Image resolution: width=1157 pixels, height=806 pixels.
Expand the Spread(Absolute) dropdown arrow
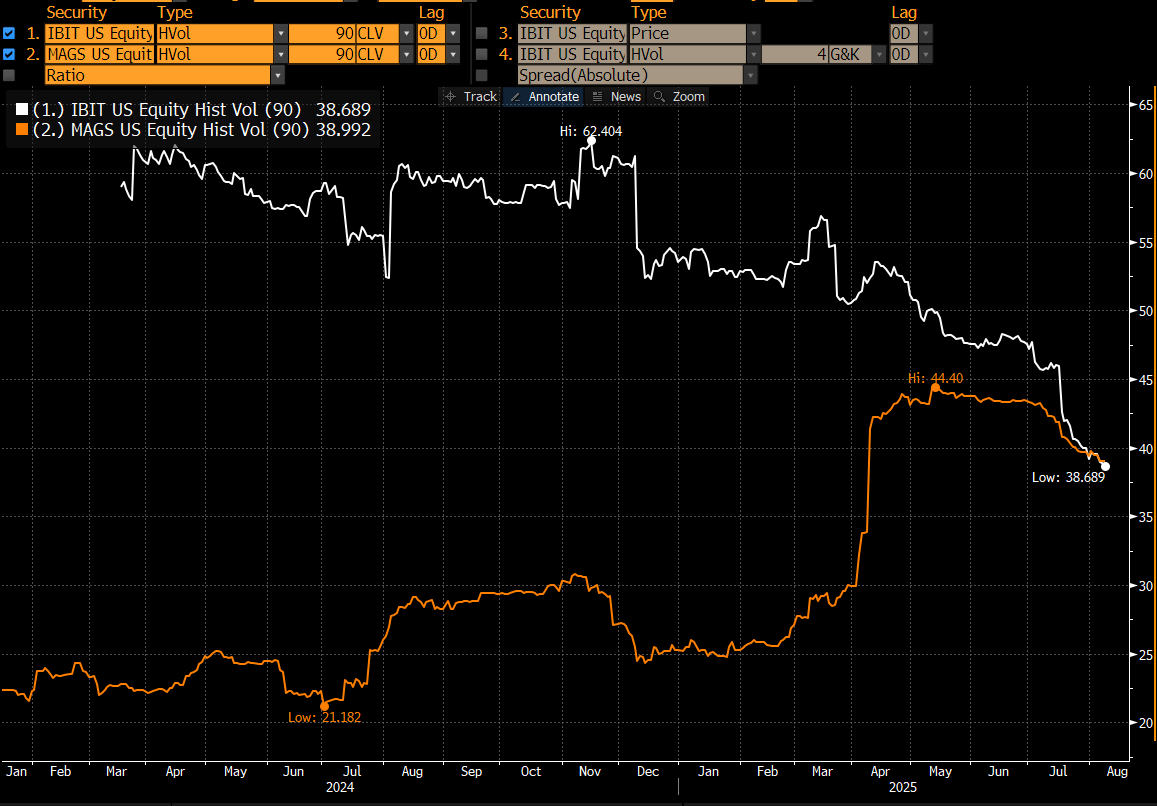tap(750, 75)
